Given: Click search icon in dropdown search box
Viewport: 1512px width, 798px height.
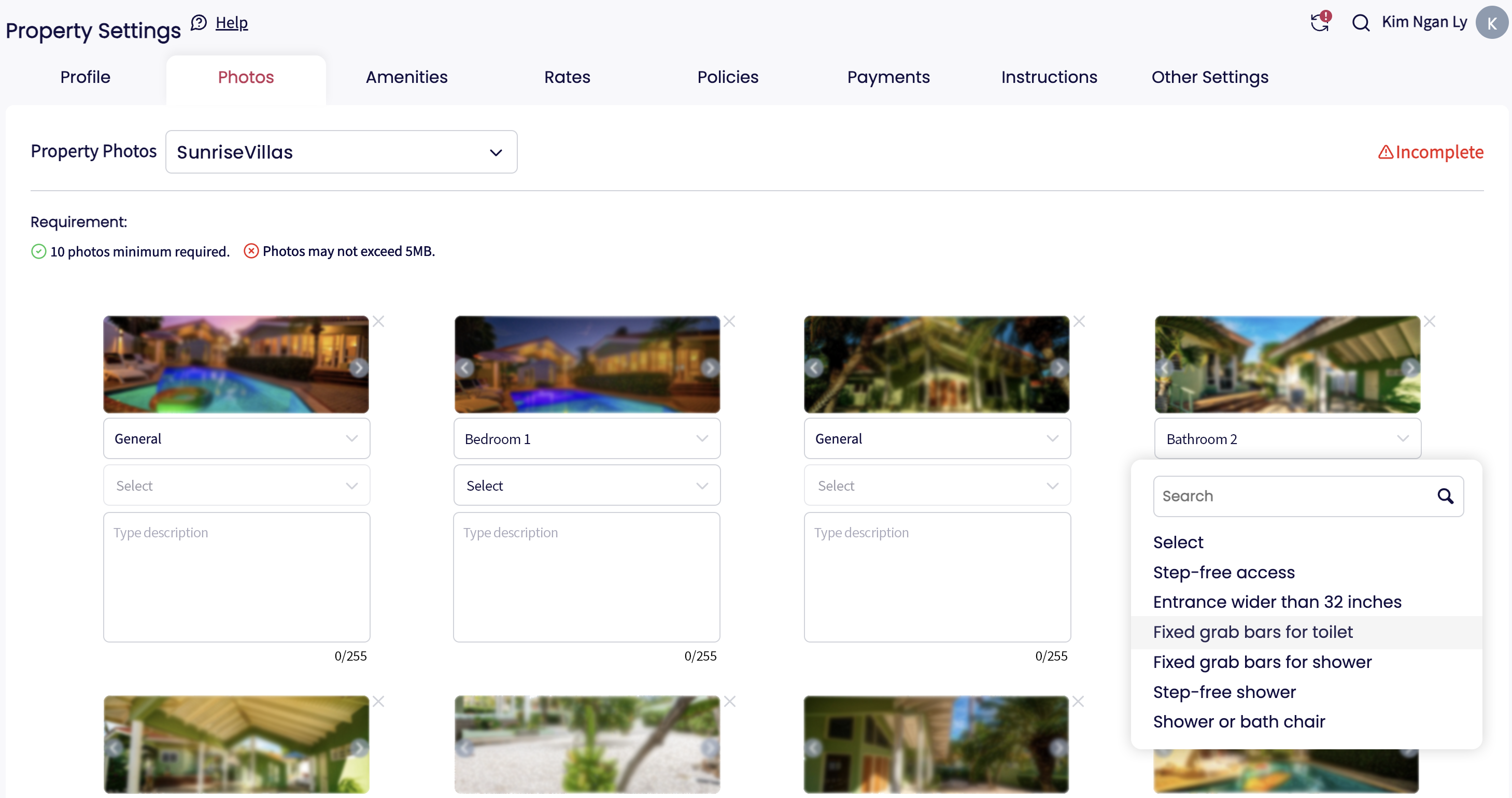Looking at the screenshot, I should (x=1445, y=496).
